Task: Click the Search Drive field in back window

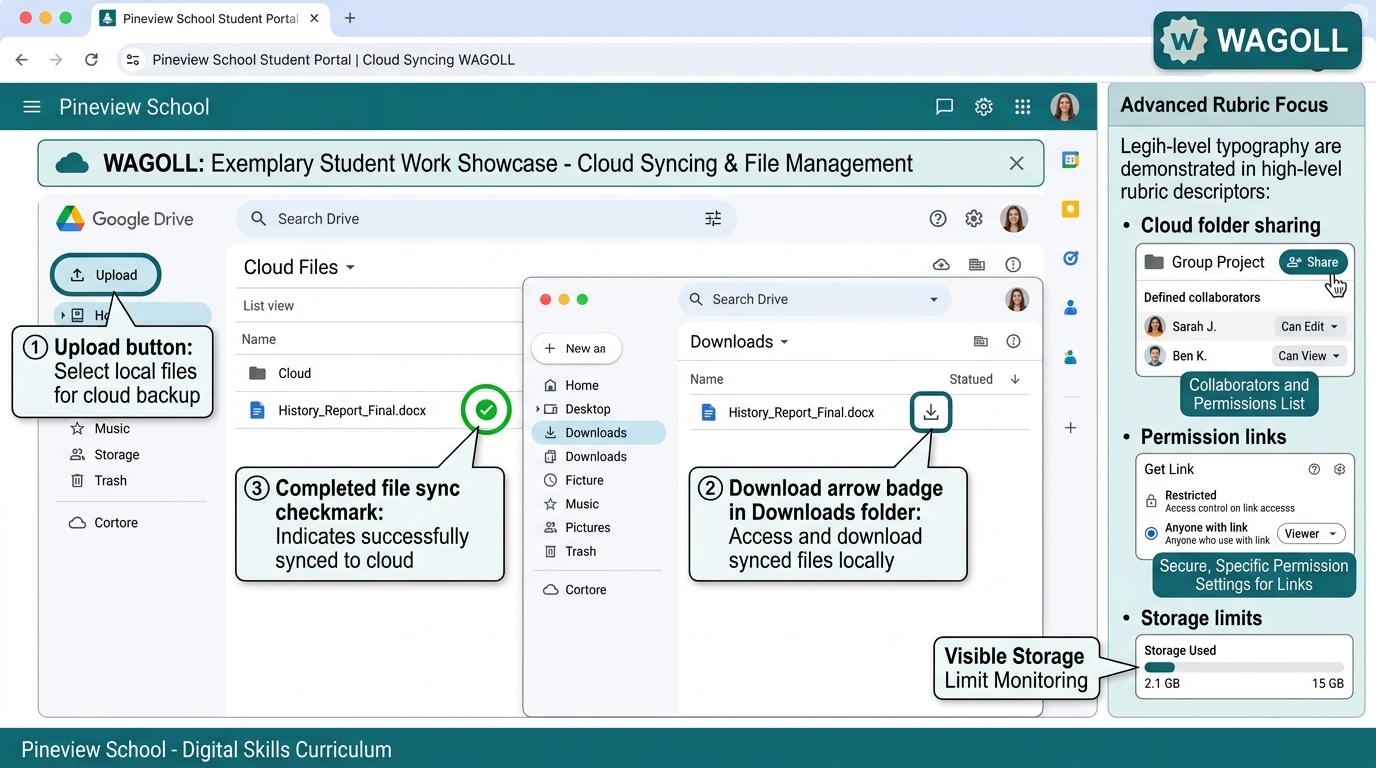Action: point(486,218)
